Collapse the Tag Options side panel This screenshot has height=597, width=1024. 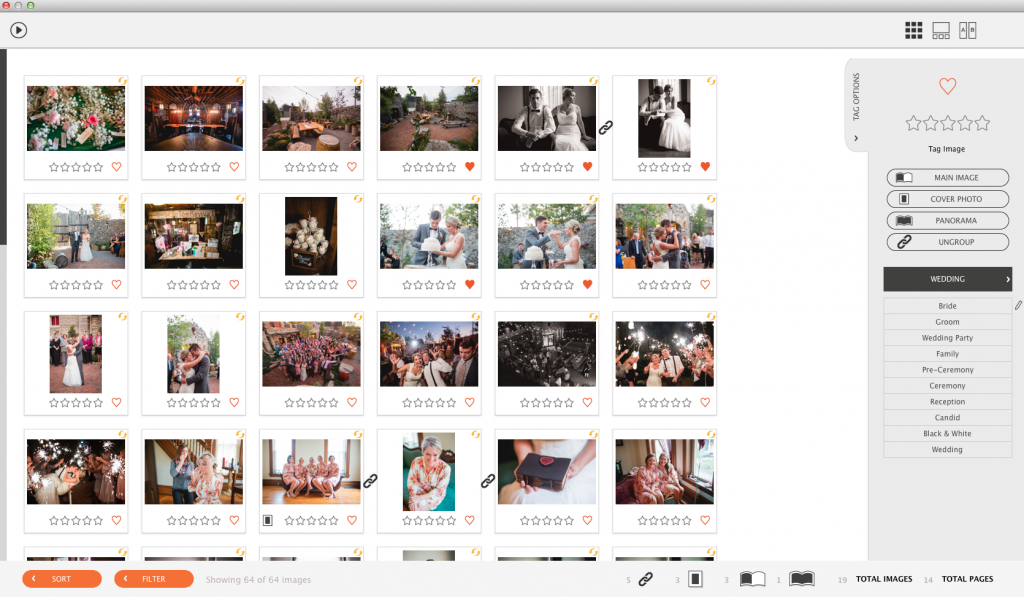coord(856,138)
